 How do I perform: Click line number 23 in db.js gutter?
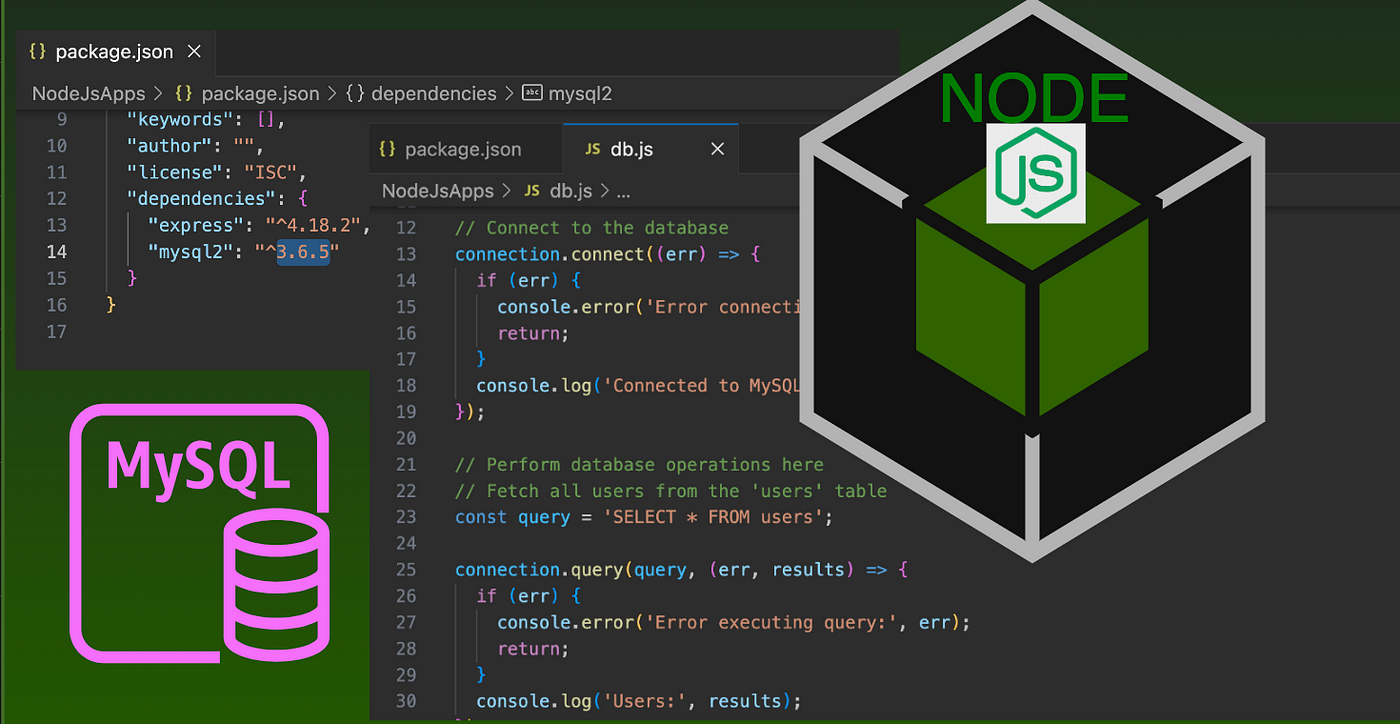pos(405,517)
